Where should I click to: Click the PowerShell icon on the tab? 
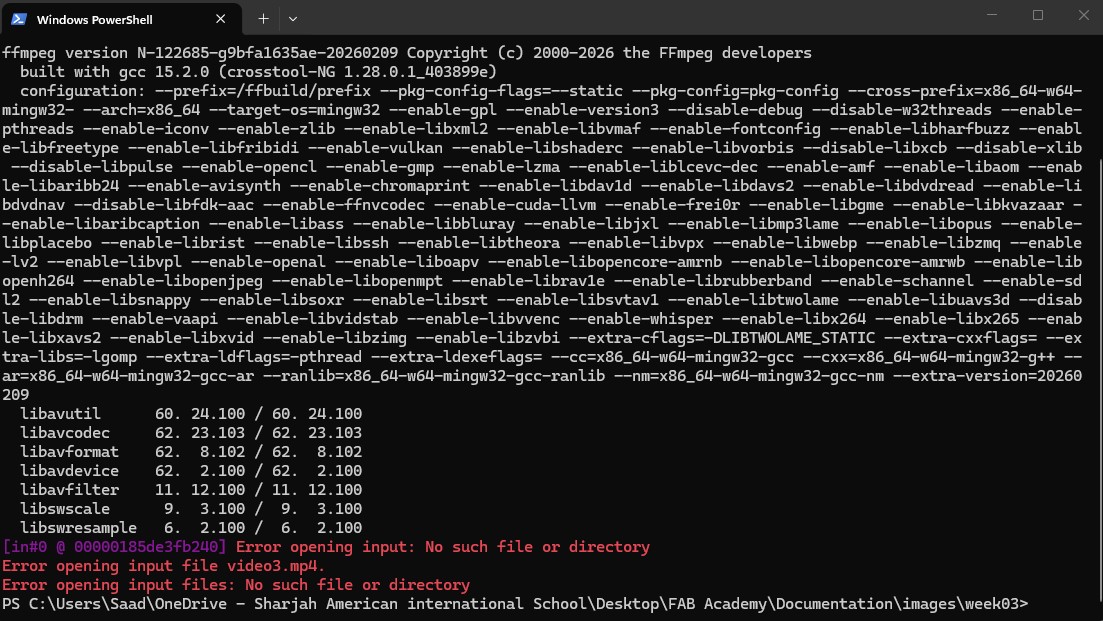coord(20,17)
